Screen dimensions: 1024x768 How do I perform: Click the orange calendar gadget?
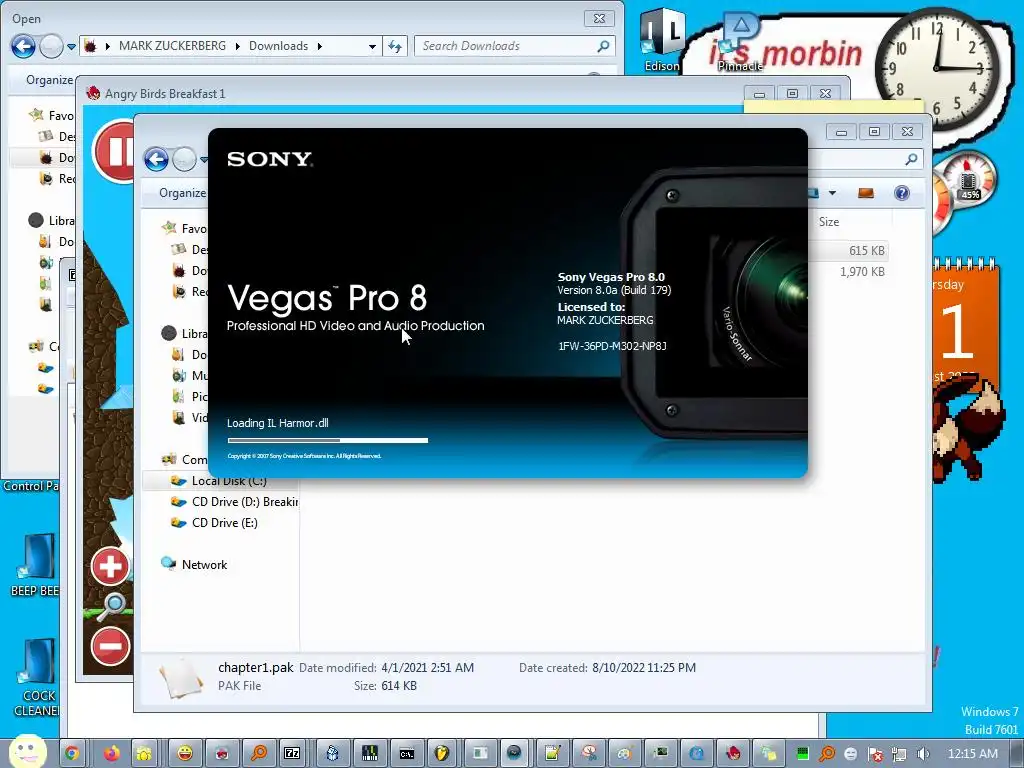coord(965,323)
